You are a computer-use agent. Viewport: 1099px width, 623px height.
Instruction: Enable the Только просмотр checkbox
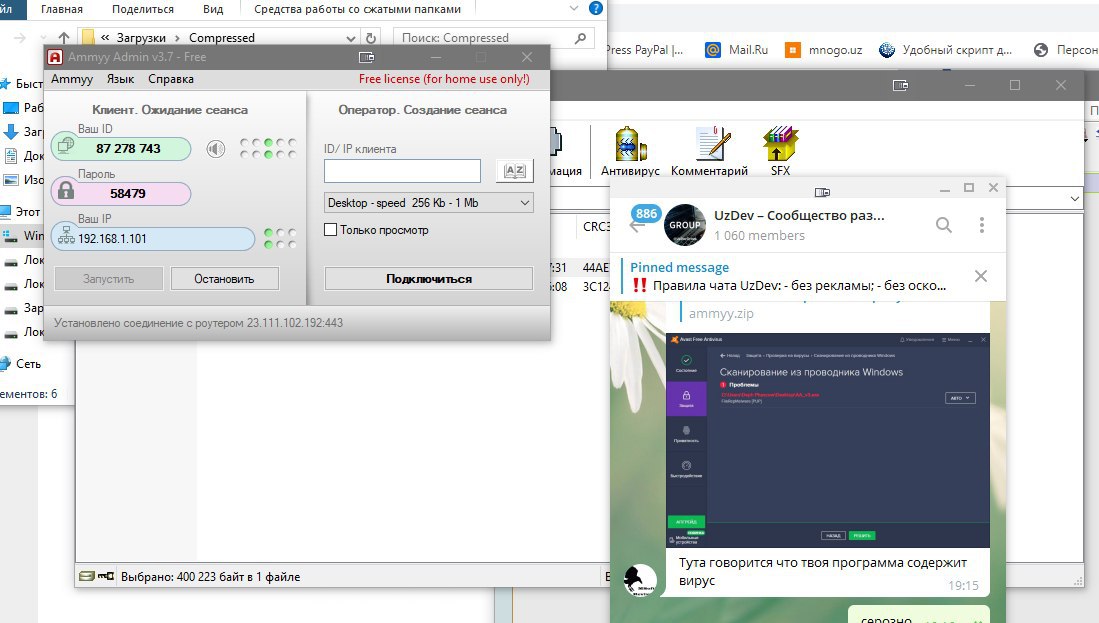[331, 230]
